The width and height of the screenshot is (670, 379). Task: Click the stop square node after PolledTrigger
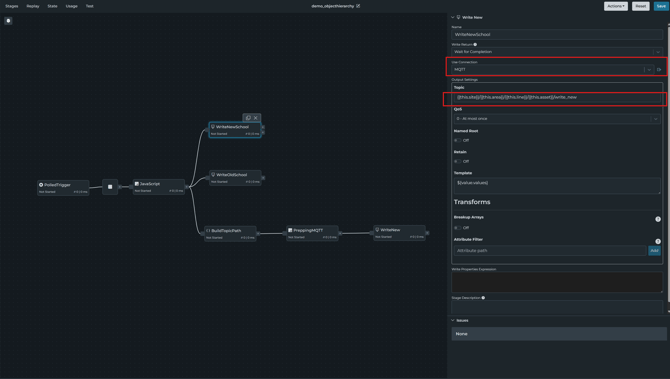point(110,187)
